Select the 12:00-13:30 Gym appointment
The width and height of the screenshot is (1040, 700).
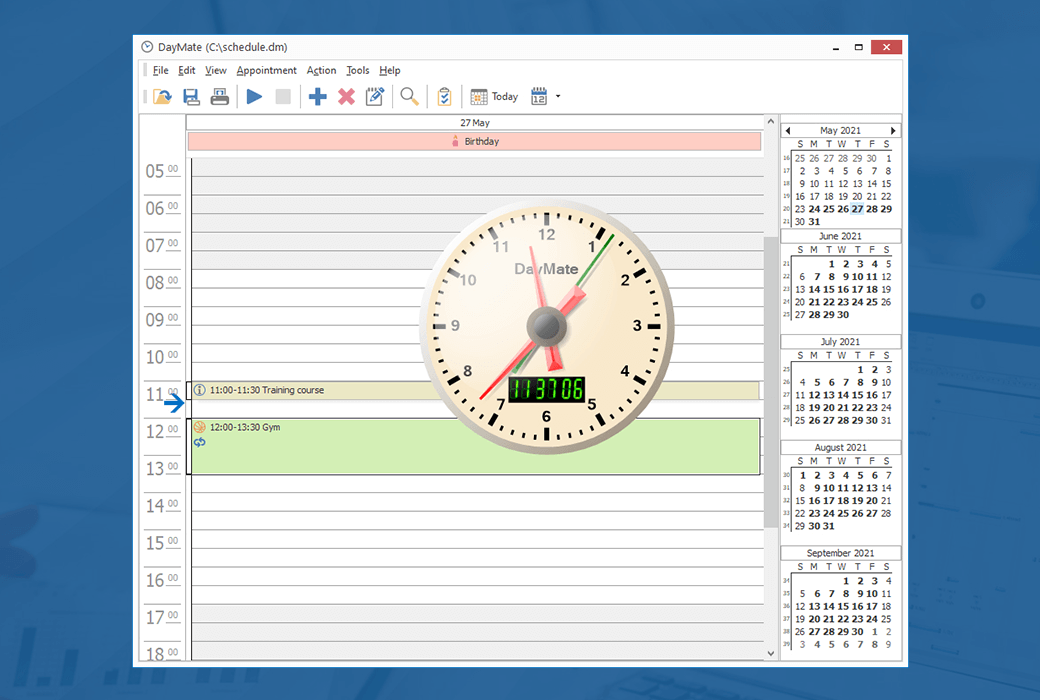(476, 446)
